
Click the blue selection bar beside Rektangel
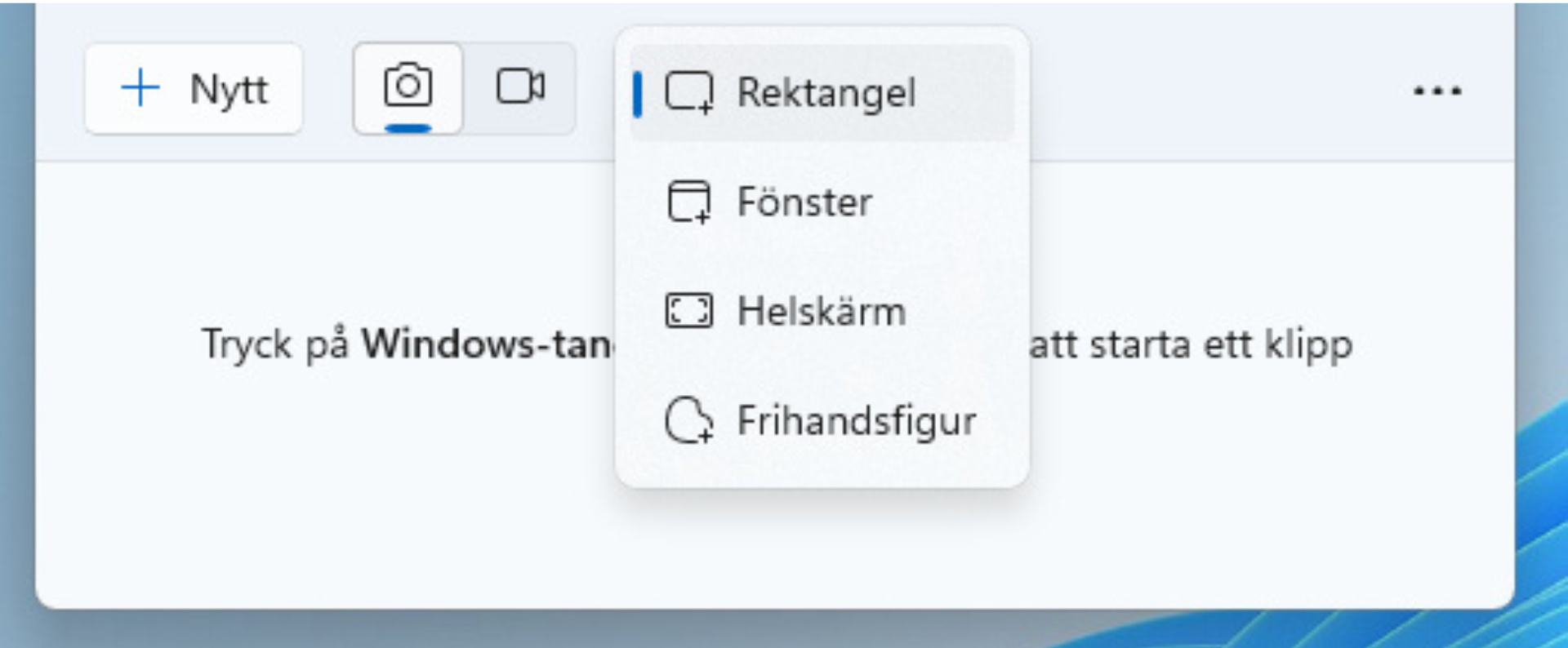[638, 94]
